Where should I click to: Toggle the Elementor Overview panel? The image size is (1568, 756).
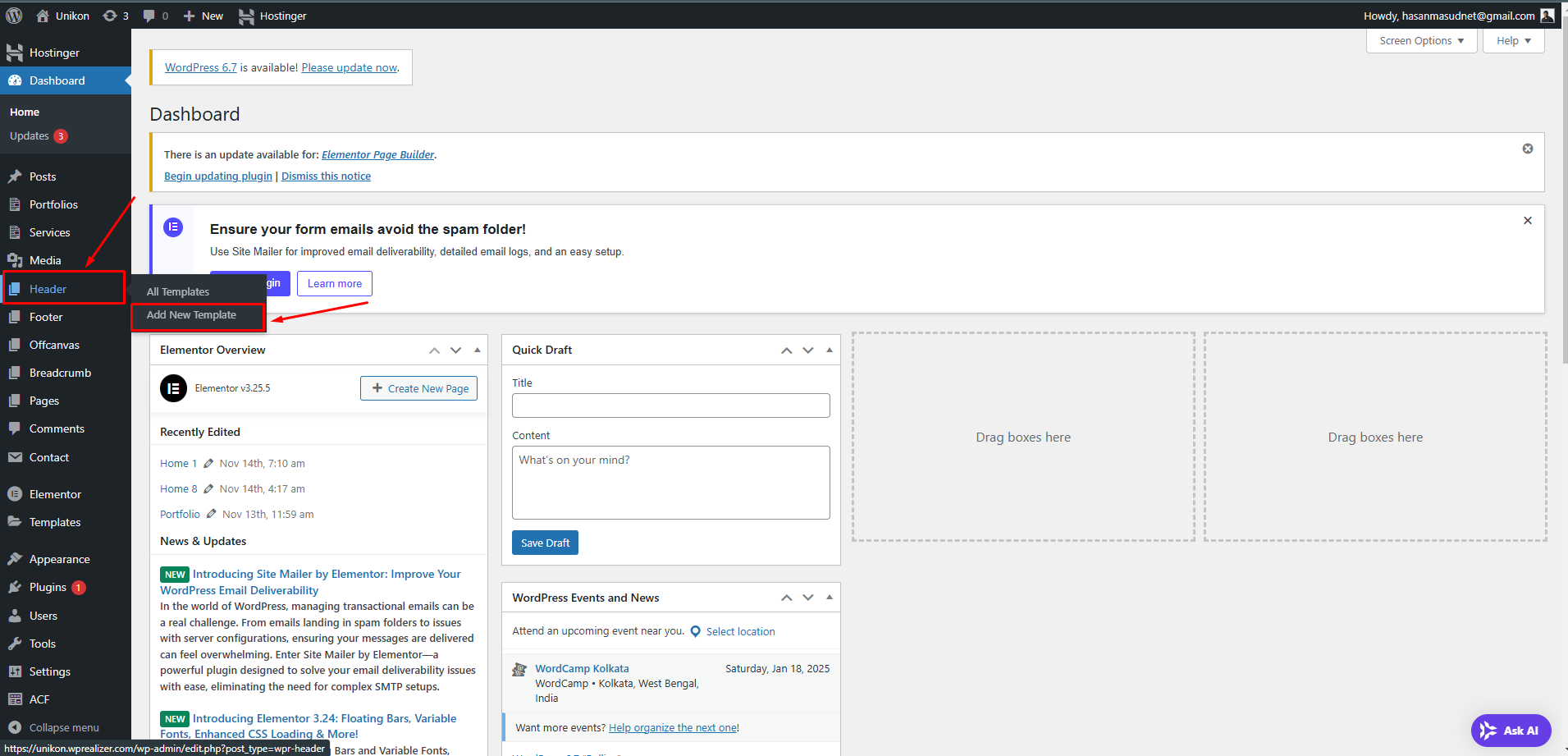tap(477, 351)
